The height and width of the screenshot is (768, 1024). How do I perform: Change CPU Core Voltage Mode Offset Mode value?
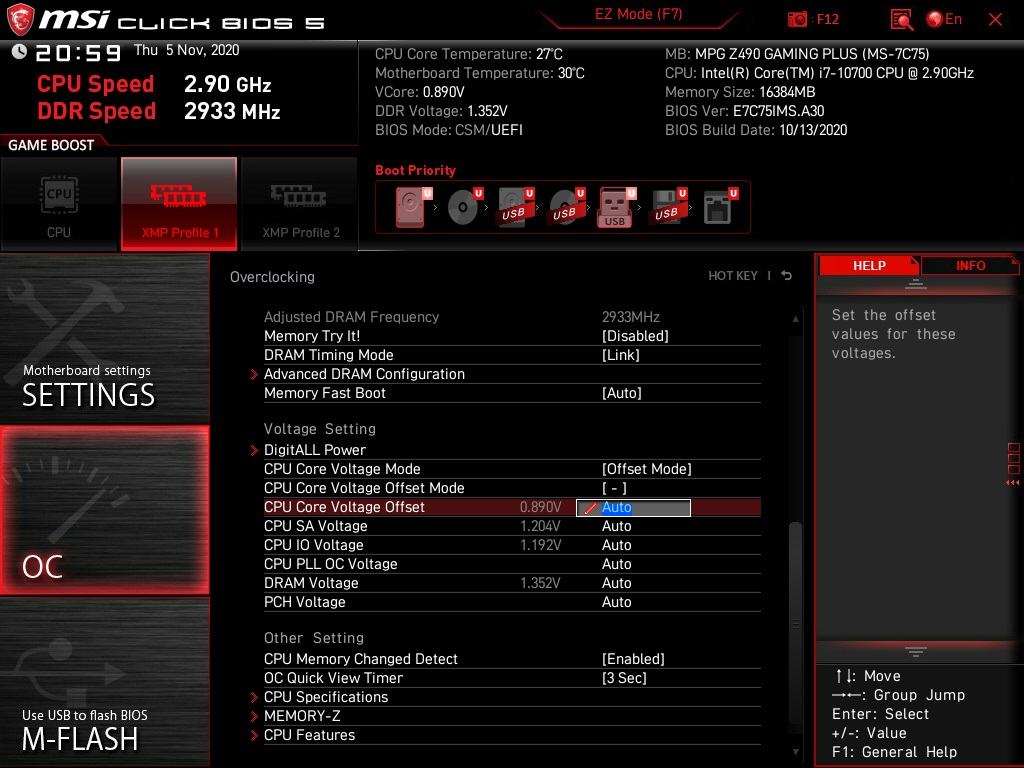tap(647, 468)
